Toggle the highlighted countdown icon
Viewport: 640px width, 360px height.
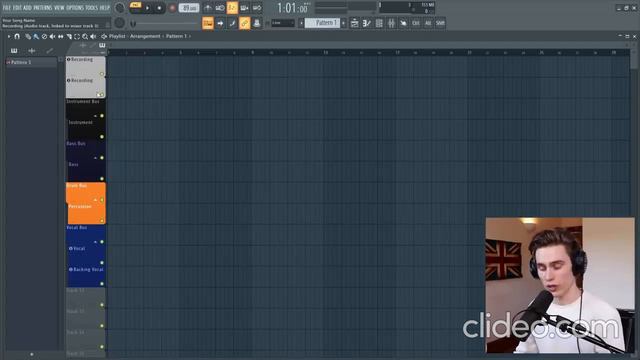[x=232, y=8]
